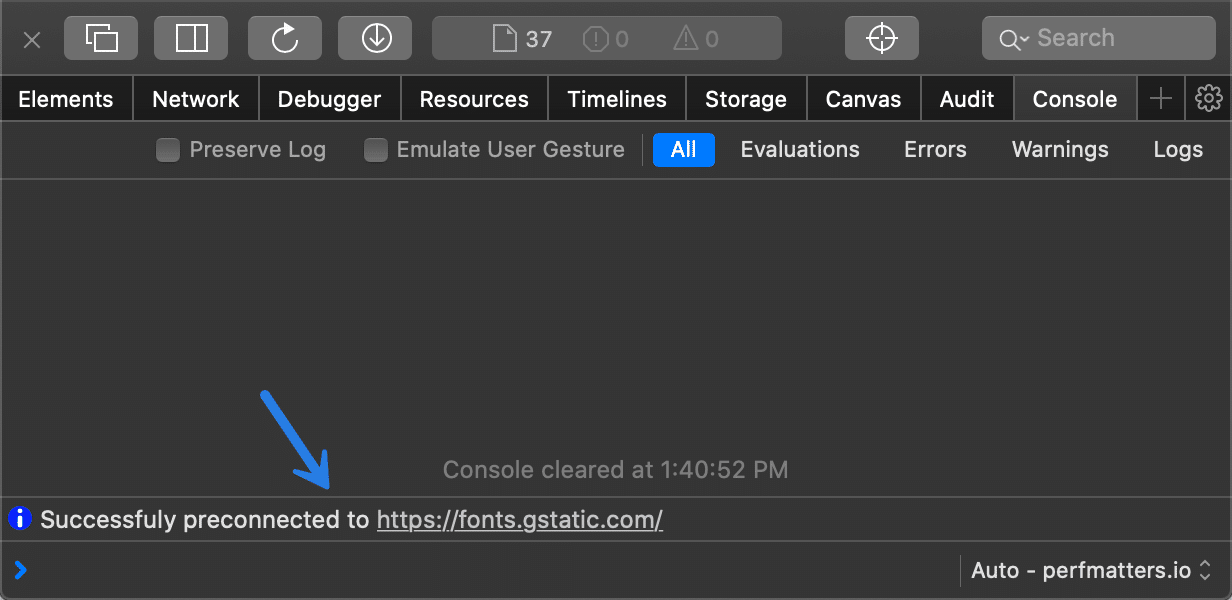Add a new tab with the plus icon
1232x600 pixels.
[x=1160, y=99]
